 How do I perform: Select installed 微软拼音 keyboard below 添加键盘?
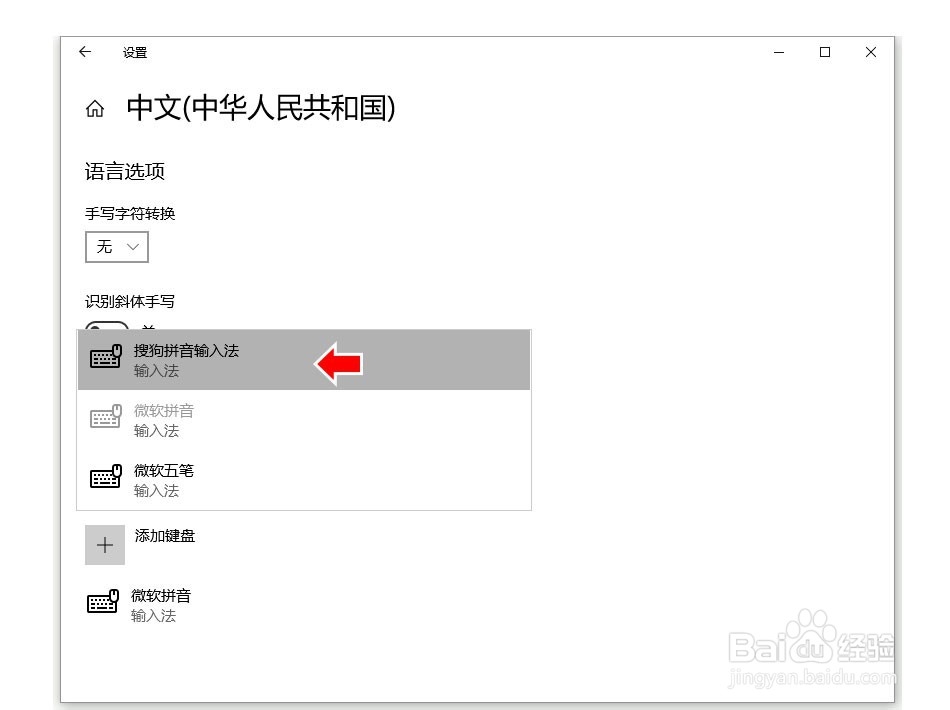point(139,605)
